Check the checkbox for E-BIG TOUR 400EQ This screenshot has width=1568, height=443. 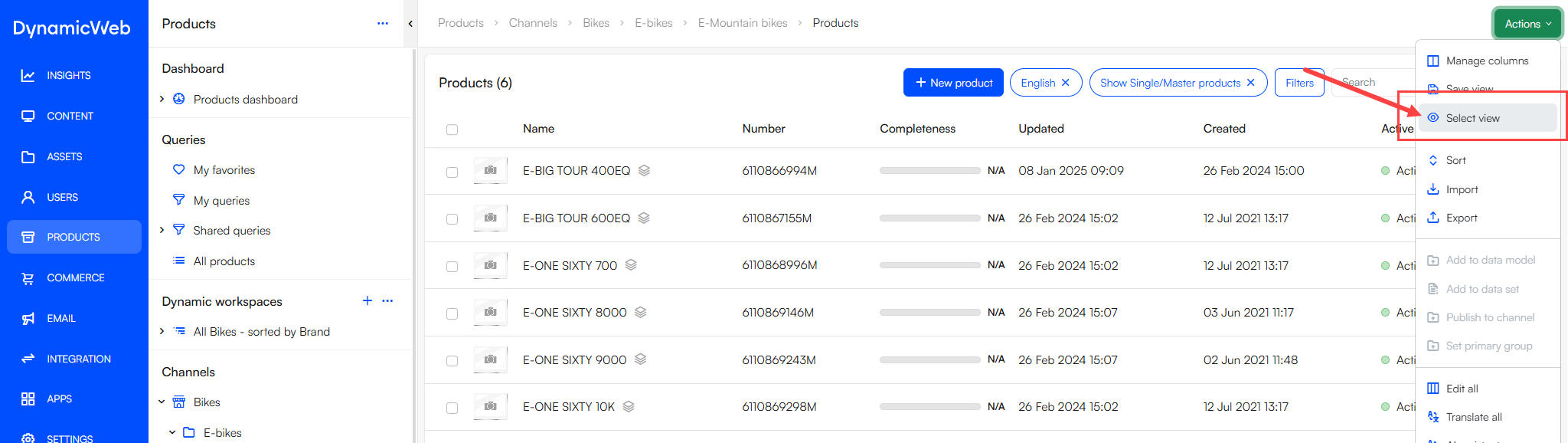[452, 170]
